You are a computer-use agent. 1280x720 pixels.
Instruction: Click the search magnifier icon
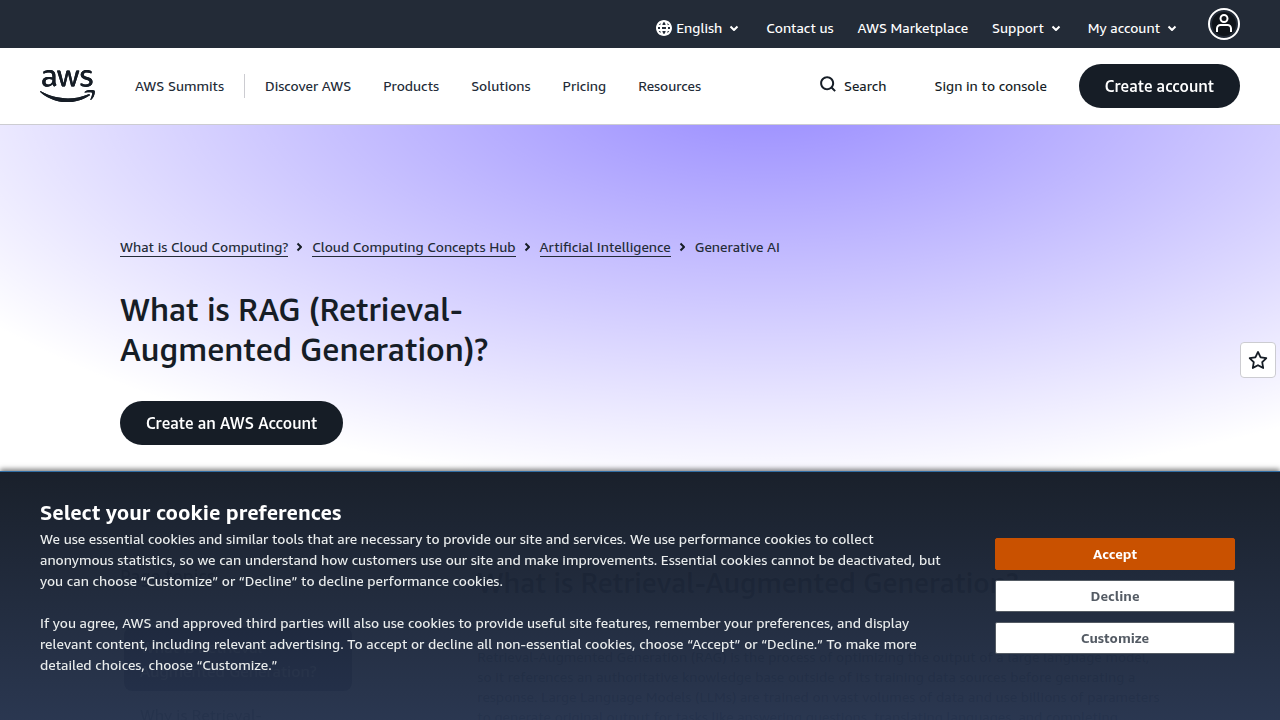click(x=828, y=85)
